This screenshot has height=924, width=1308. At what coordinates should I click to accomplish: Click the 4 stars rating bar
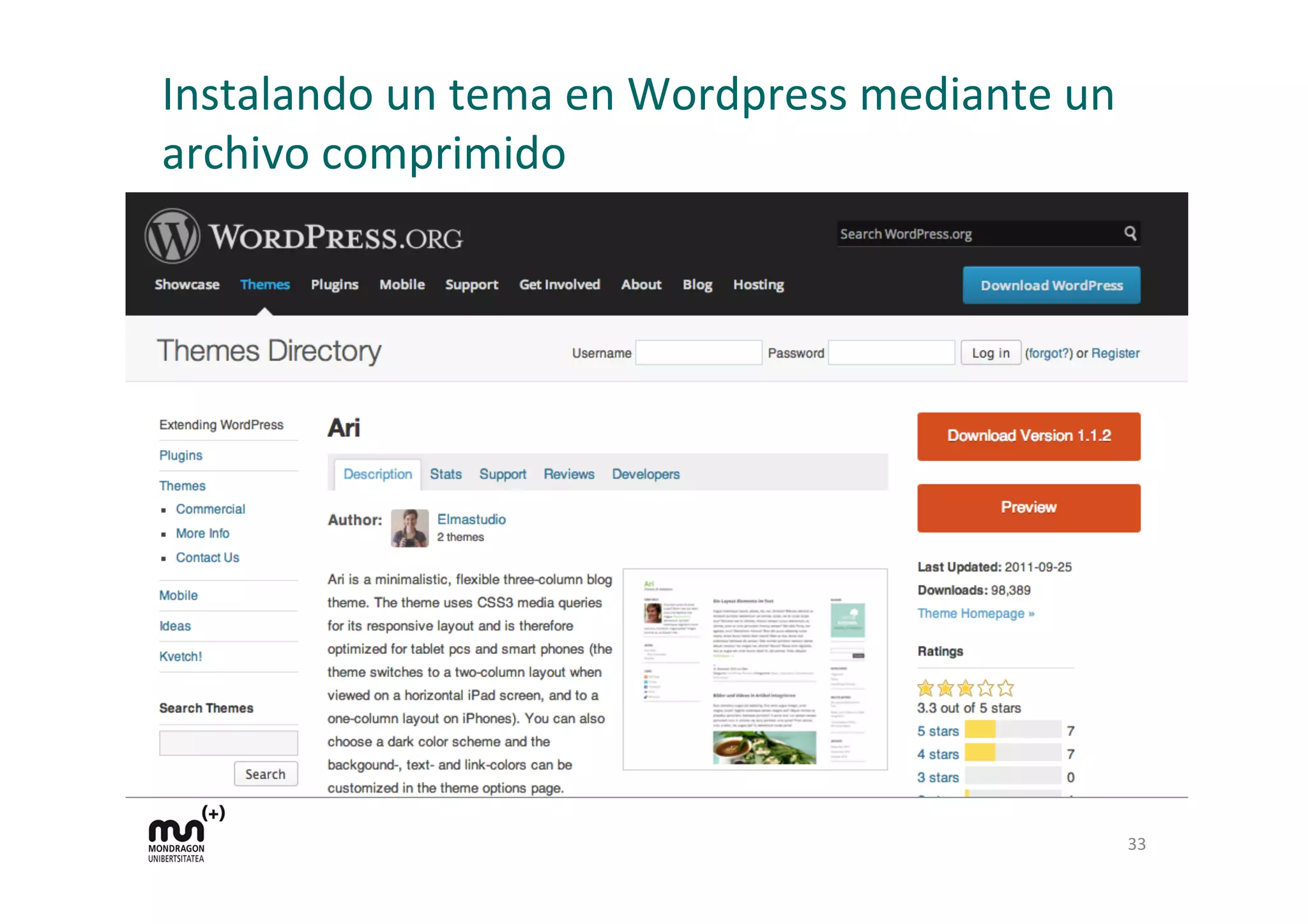point(1013,752)
